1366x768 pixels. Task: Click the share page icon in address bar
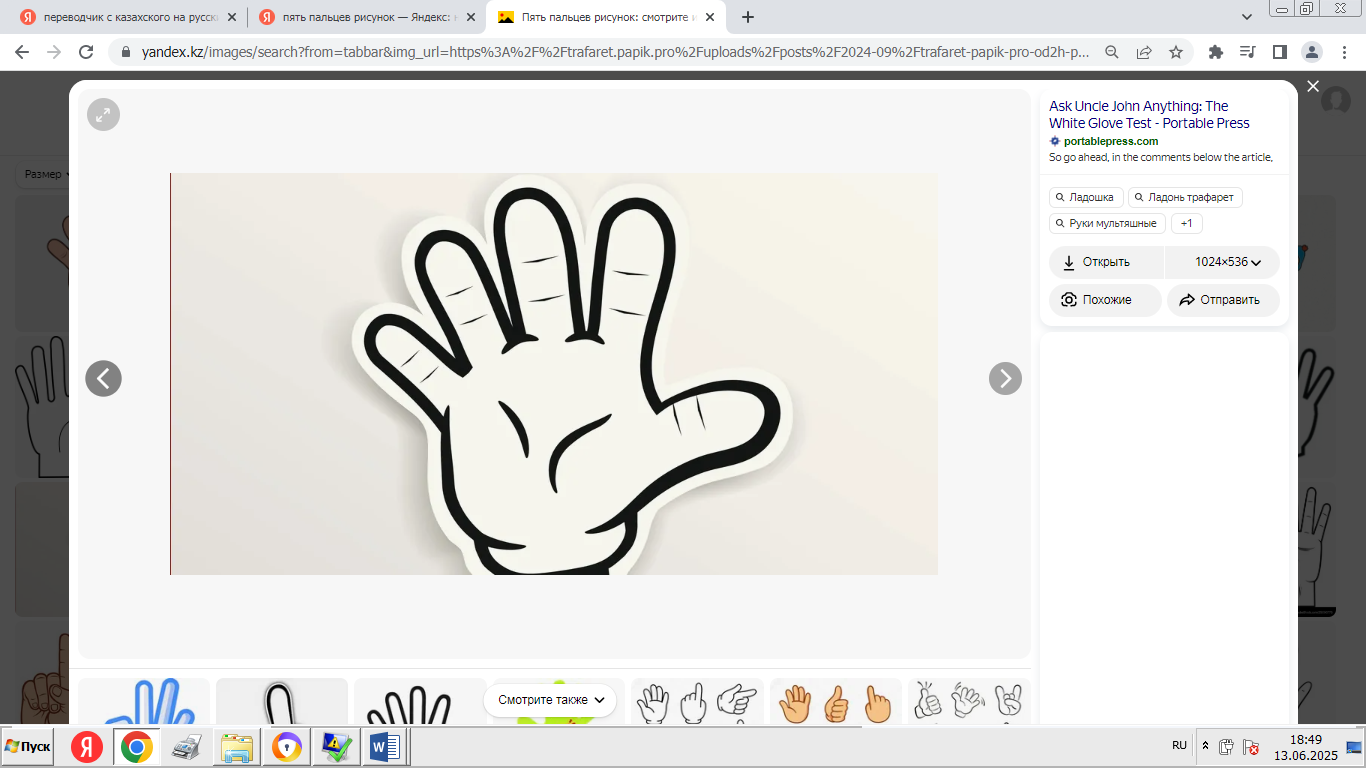(x=1144, y=52)
